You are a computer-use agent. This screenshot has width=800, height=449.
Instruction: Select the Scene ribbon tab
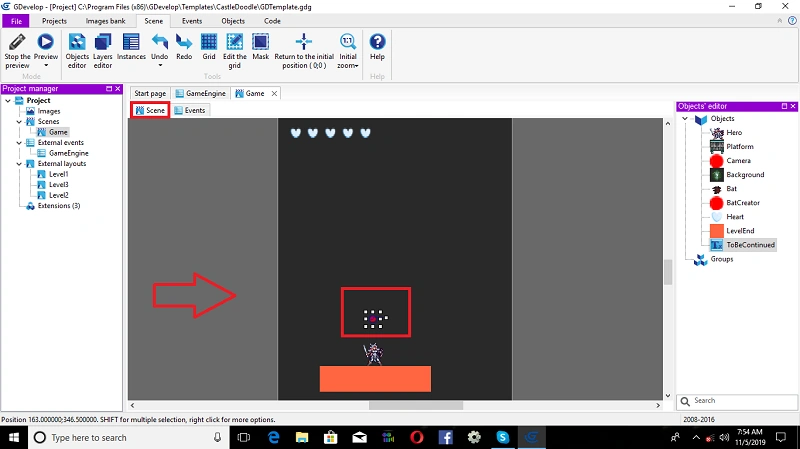point(154,21)
